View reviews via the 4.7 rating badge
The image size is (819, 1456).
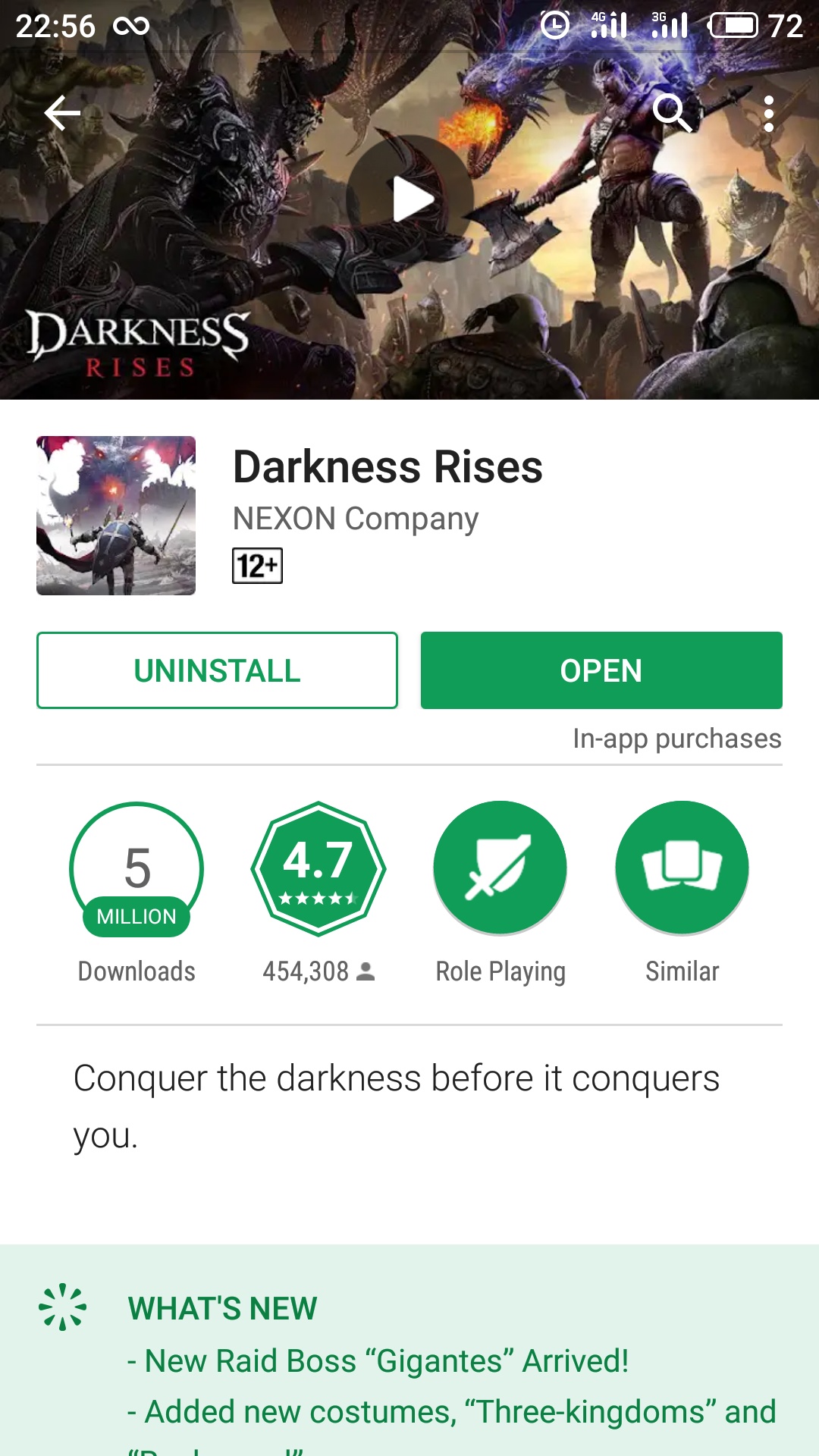318,869
